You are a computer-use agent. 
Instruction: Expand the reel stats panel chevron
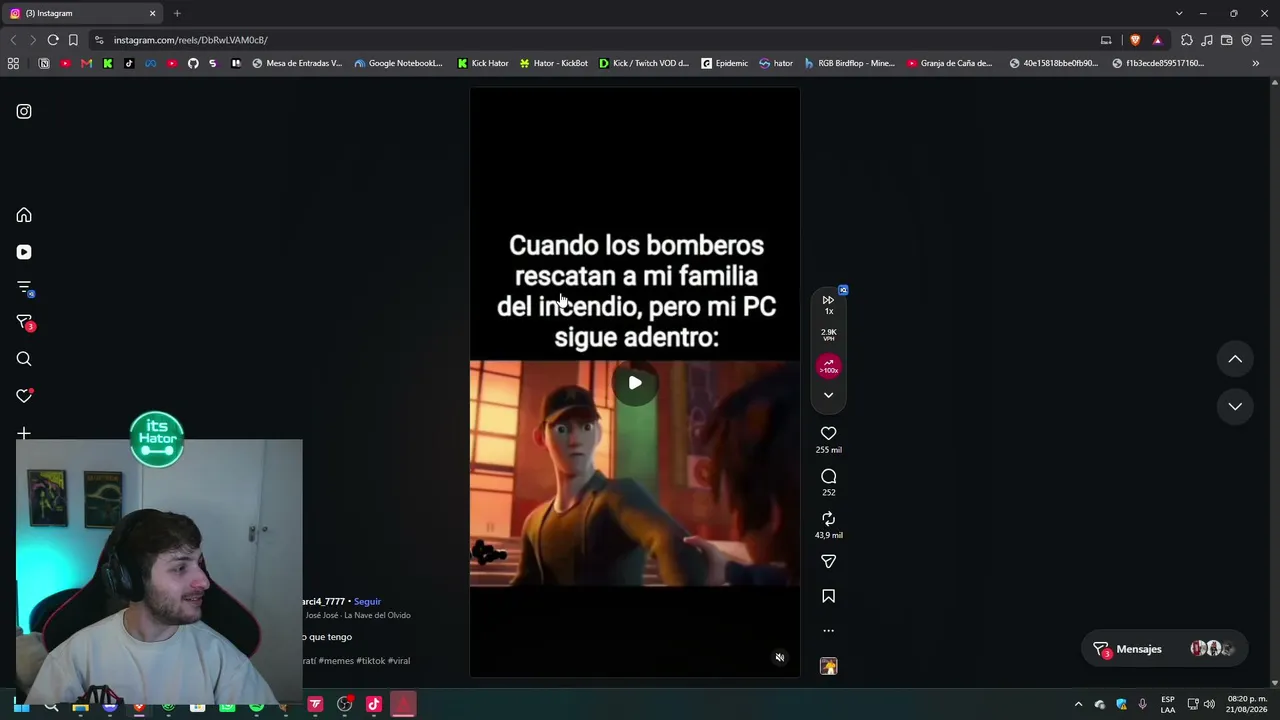point(828,395)
